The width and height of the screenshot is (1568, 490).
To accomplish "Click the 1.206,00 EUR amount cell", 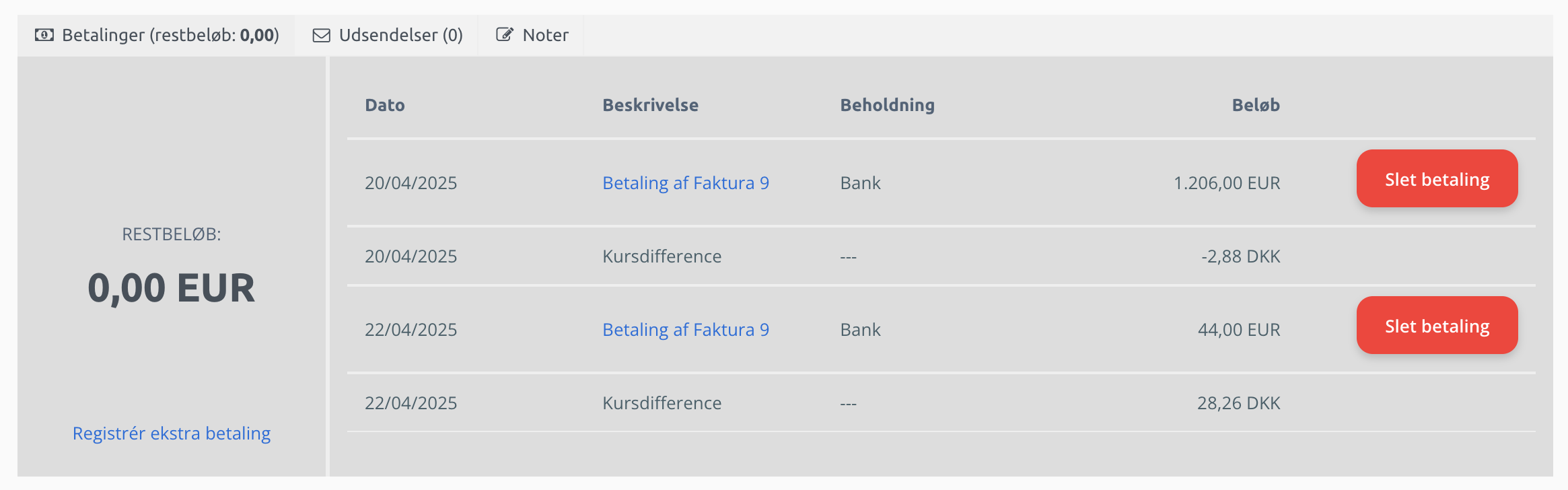I will [1227, 183].
